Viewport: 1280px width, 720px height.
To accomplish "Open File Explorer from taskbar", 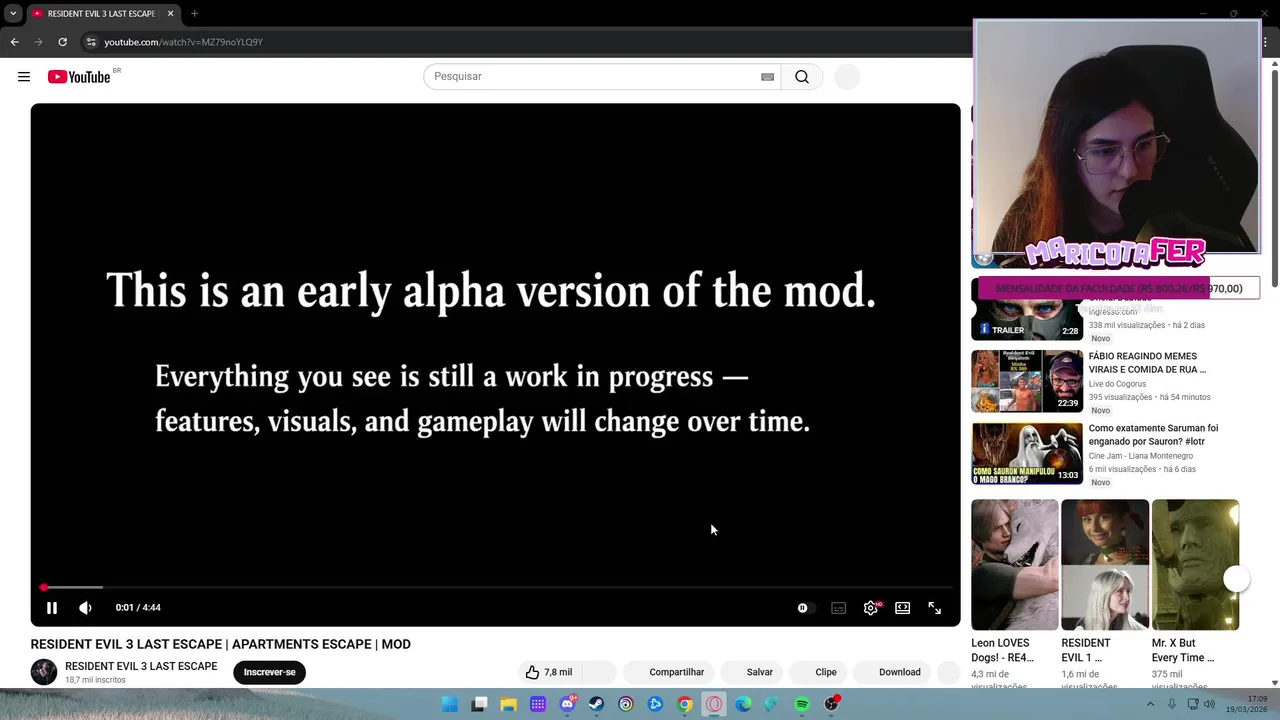I will [x=508, y=704].
